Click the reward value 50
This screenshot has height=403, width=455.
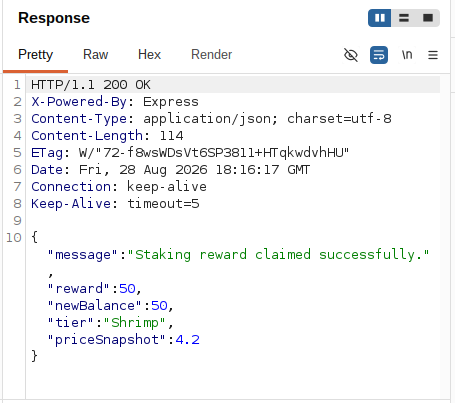(x=127, y=289)
